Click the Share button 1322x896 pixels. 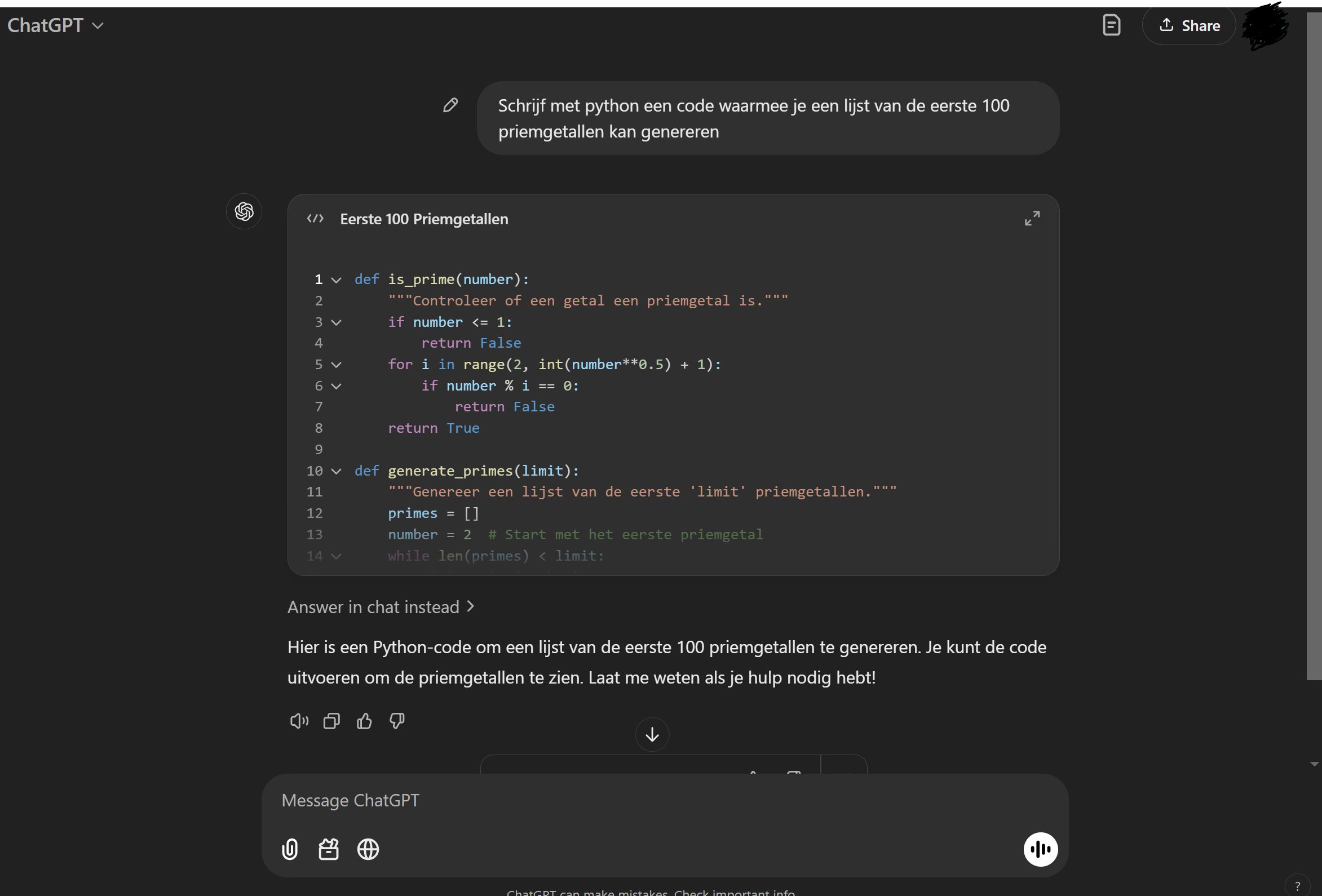(1189, 25)
